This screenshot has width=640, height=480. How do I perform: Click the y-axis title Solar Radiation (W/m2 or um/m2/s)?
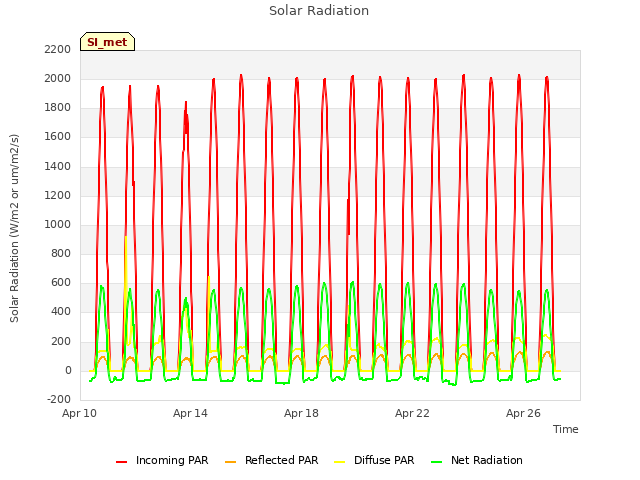[14, 228]
